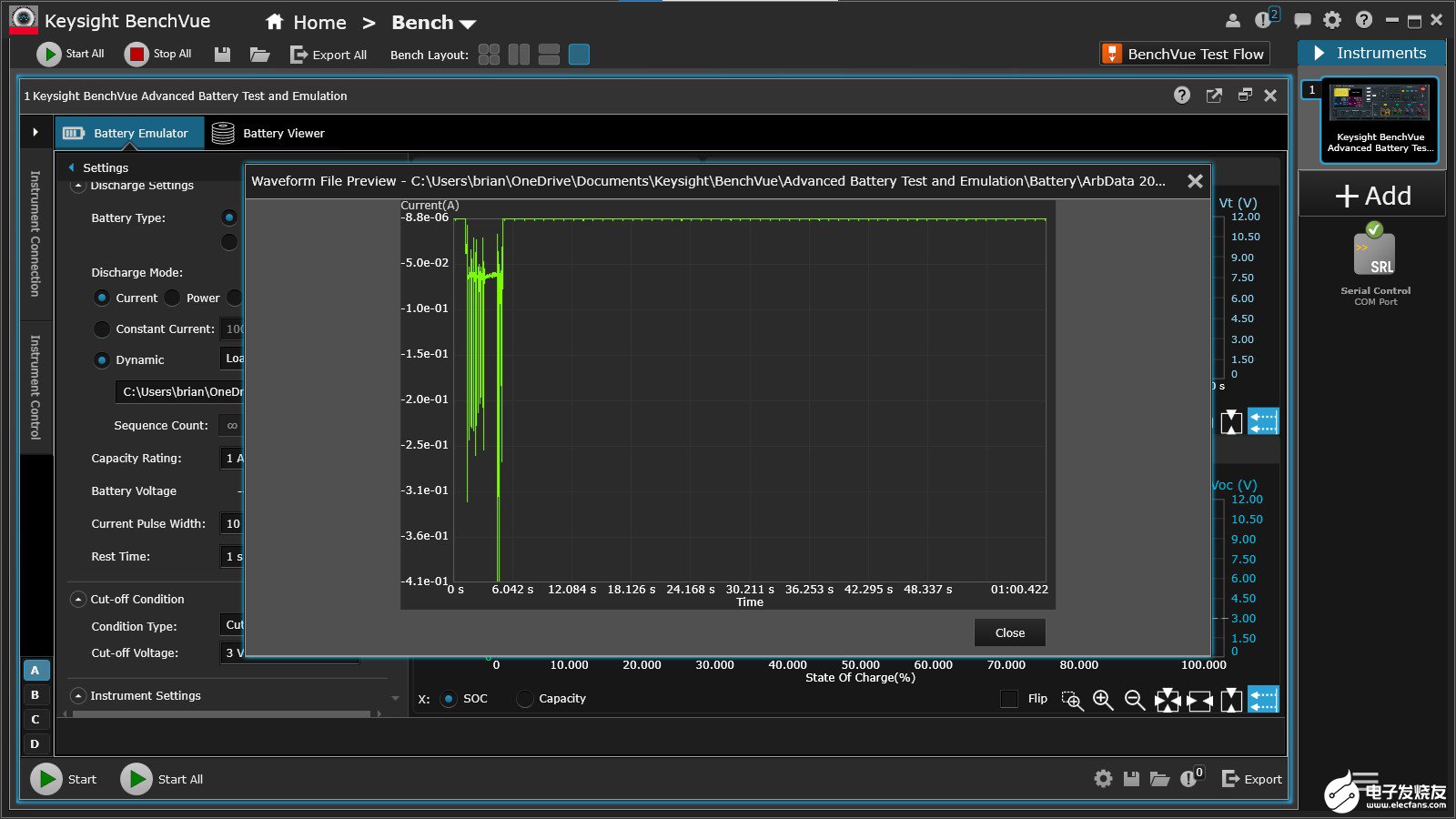Click the zoom in magnifier icon
This screenshot has height=819, width=1456.
click(x=1103, y=700)
